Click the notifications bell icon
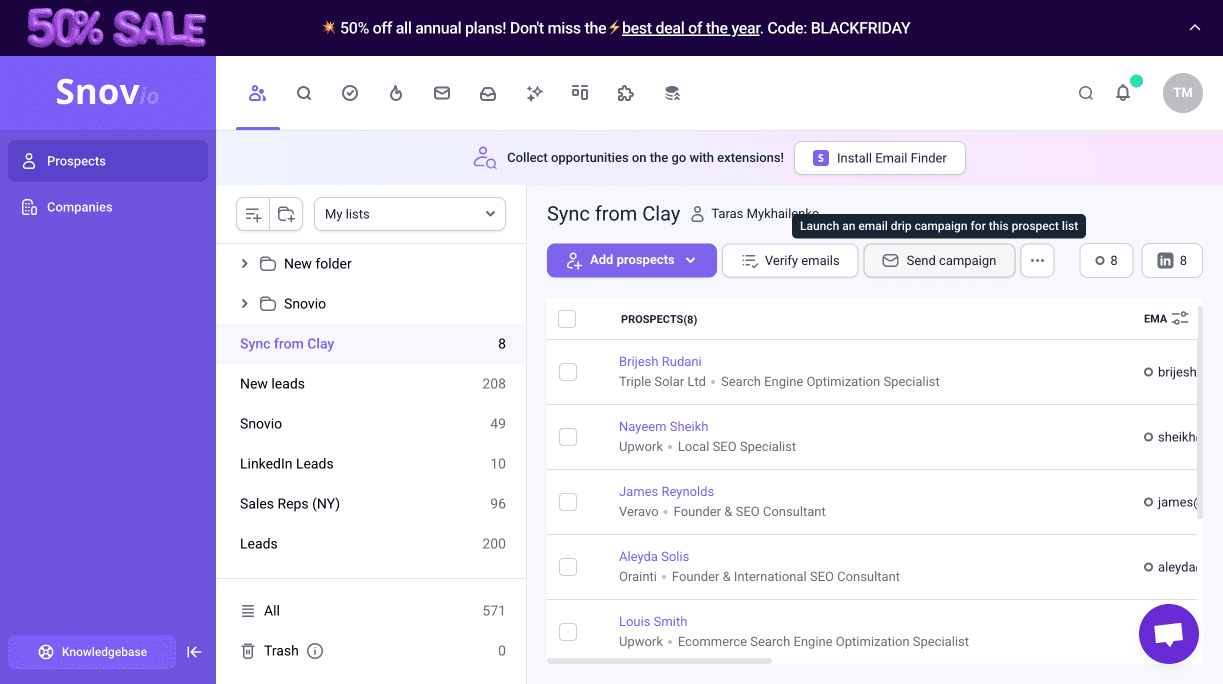 pos(1123,93)
